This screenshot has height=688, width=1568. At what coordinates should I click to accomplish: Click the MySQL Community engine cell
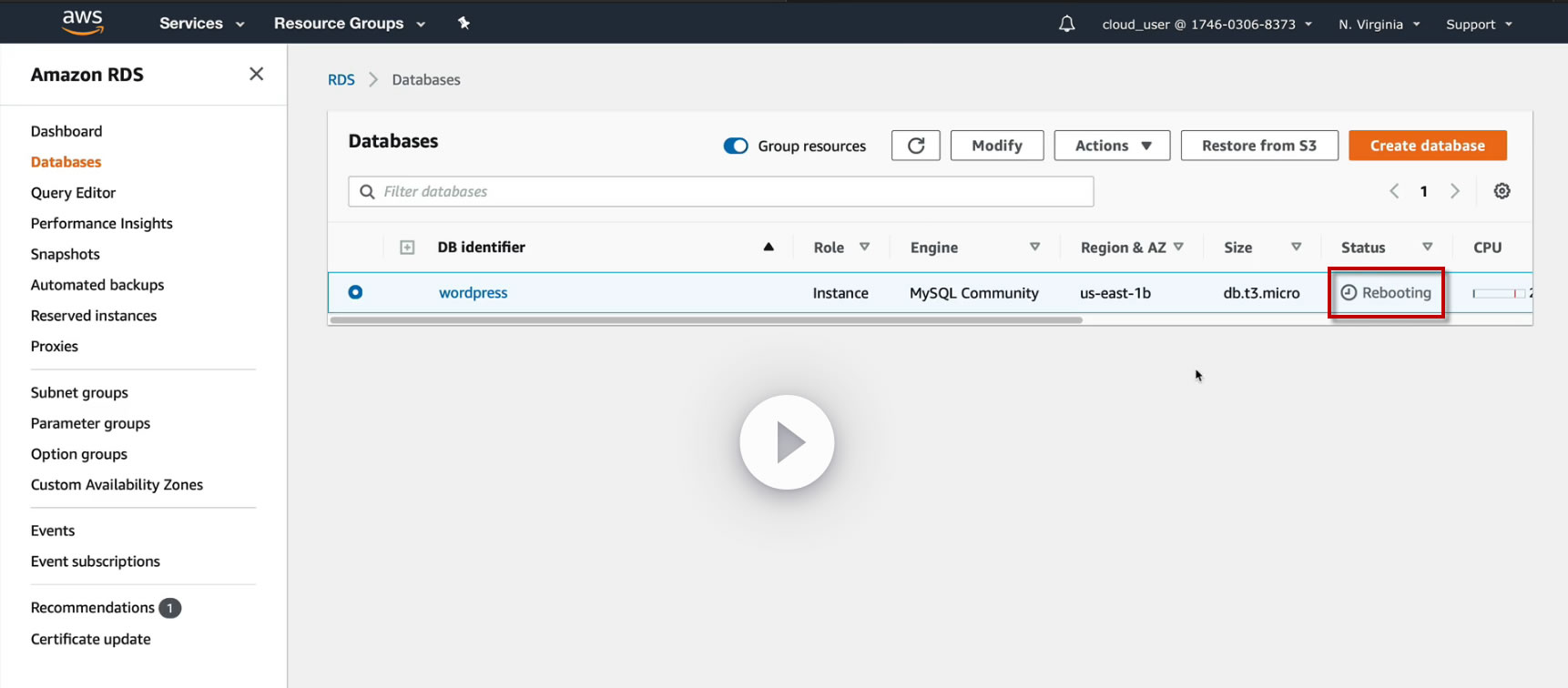974,293
